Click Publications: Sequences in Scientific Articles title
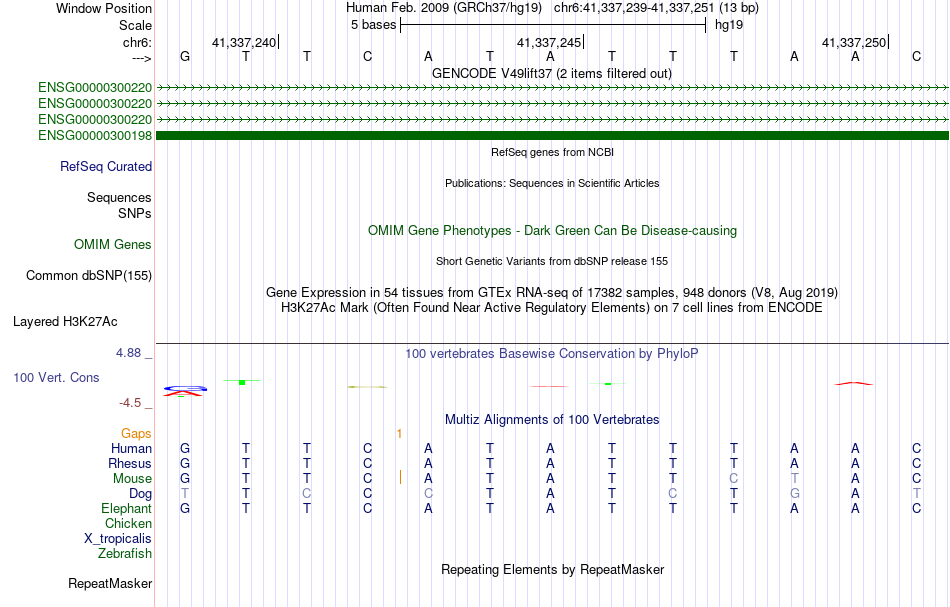 click(x=552, y=184)
